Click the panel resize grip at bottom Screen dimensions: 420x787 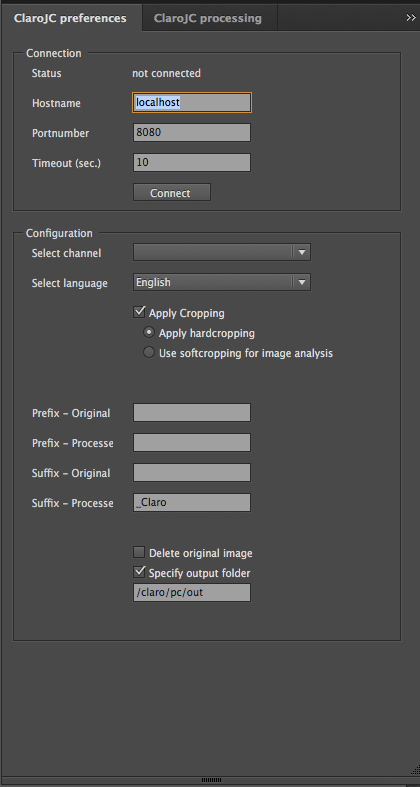pos(211,780)
